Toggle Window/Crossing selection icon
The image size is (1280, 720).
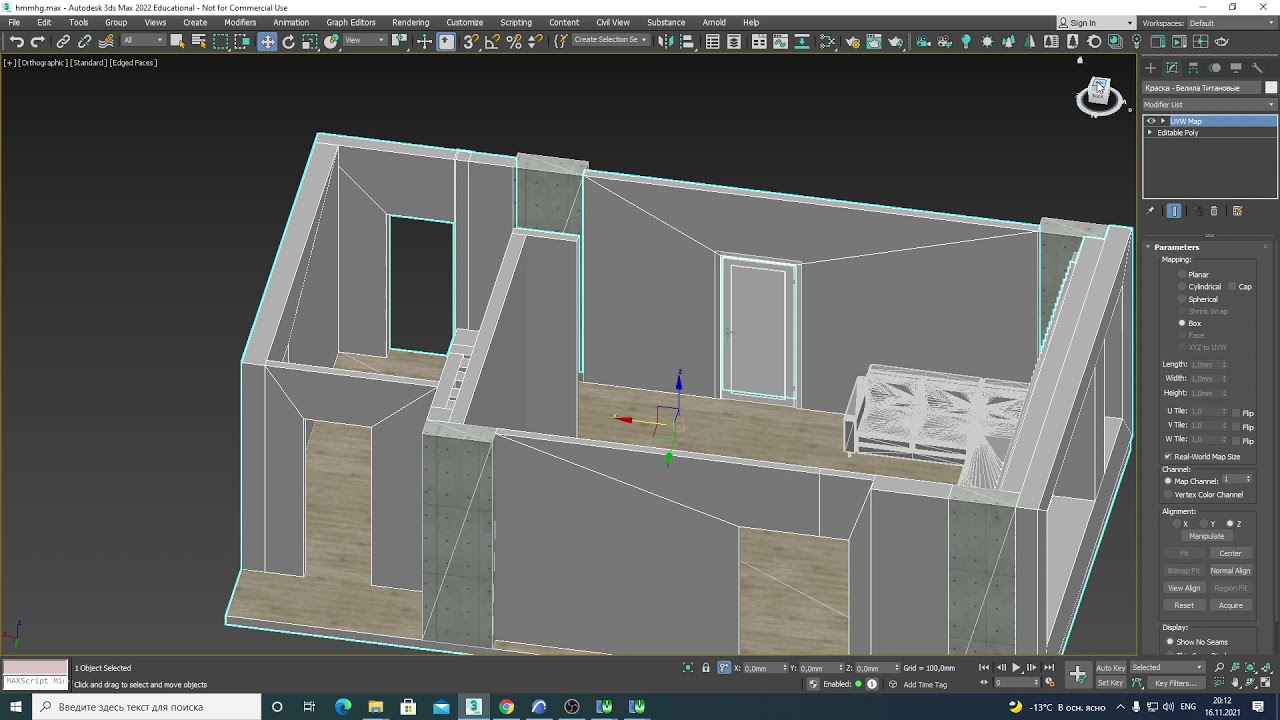[242, 41]
